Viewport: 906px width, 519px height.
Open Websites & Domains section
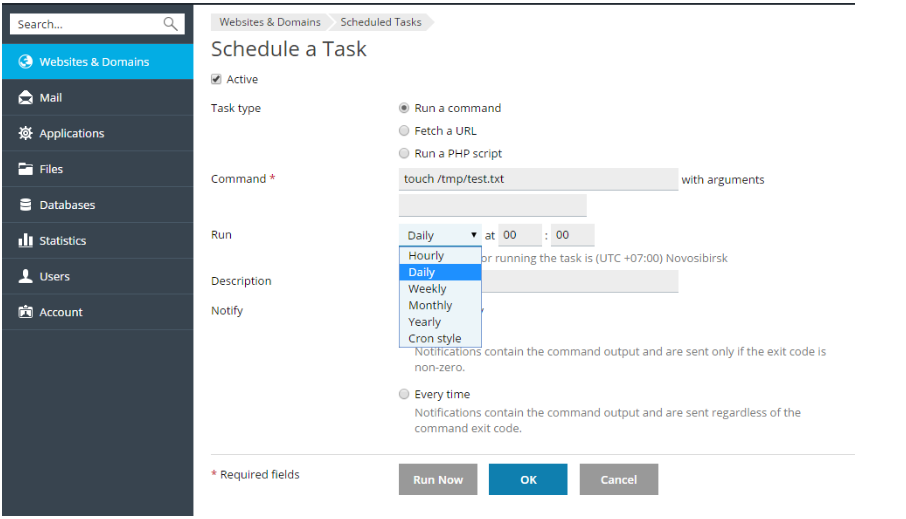point(98,61)
